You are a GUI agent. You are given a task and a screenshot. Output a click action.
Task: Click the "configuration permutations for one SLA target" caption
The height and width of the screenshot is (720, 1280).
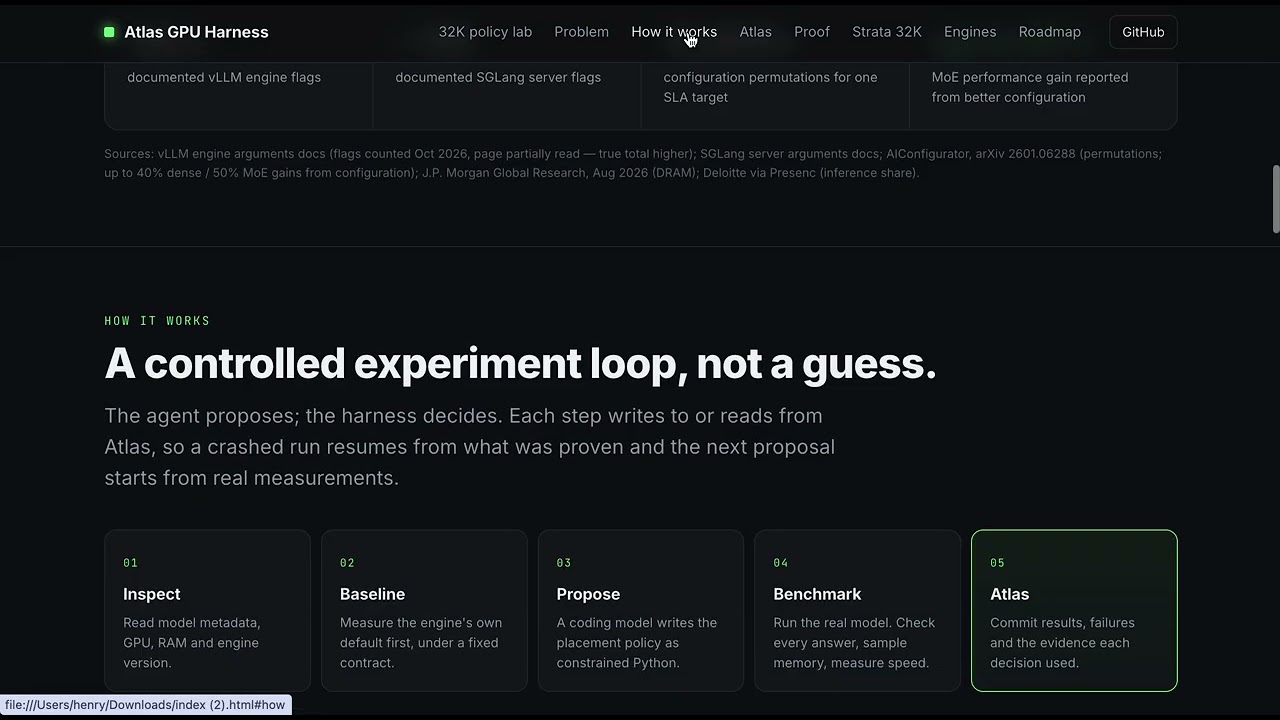point(770,87)
